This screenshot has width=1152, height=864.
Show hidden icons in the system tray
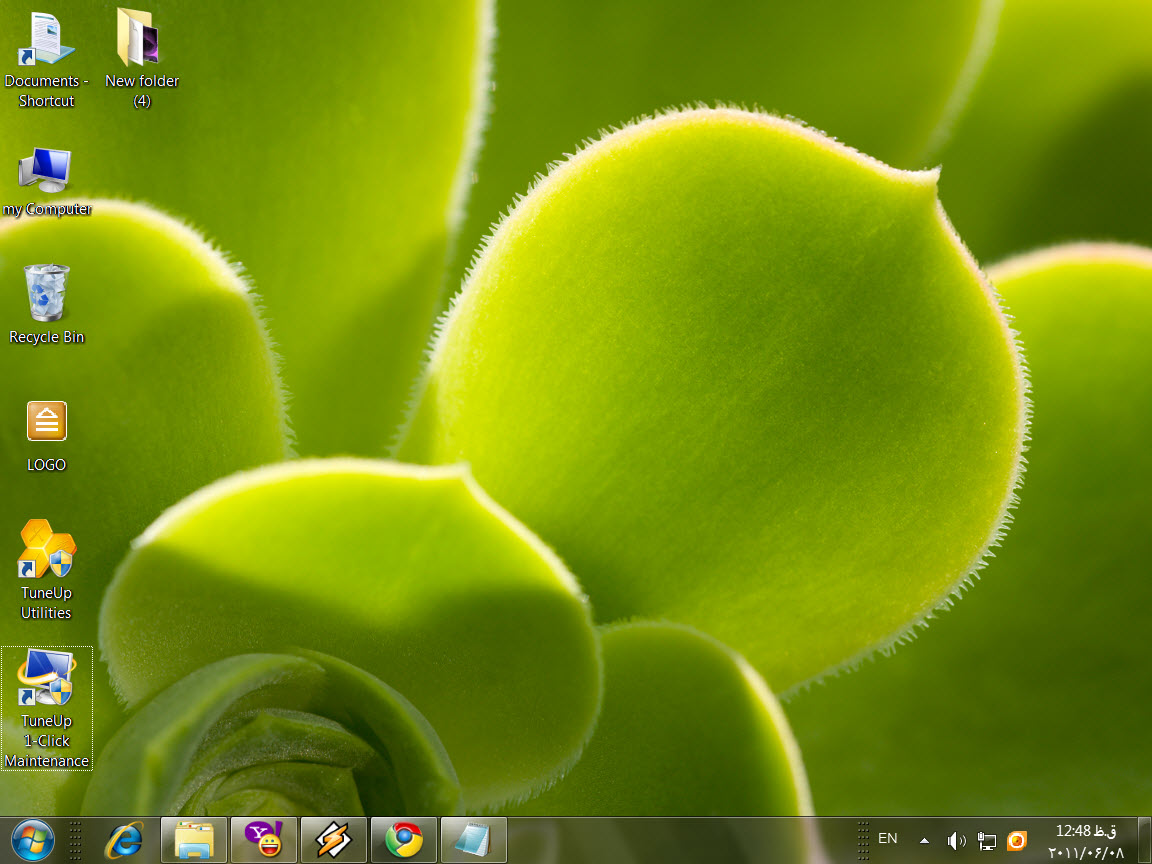924,840
